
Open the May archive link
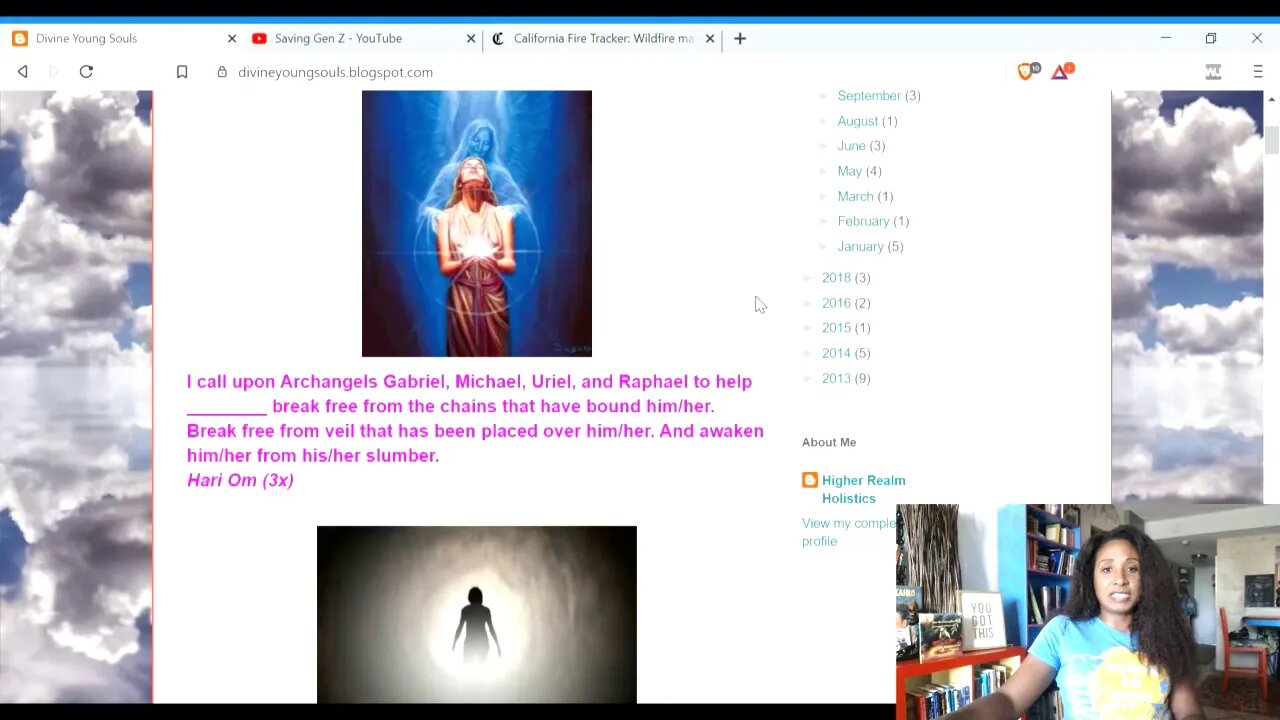[849, 171]
